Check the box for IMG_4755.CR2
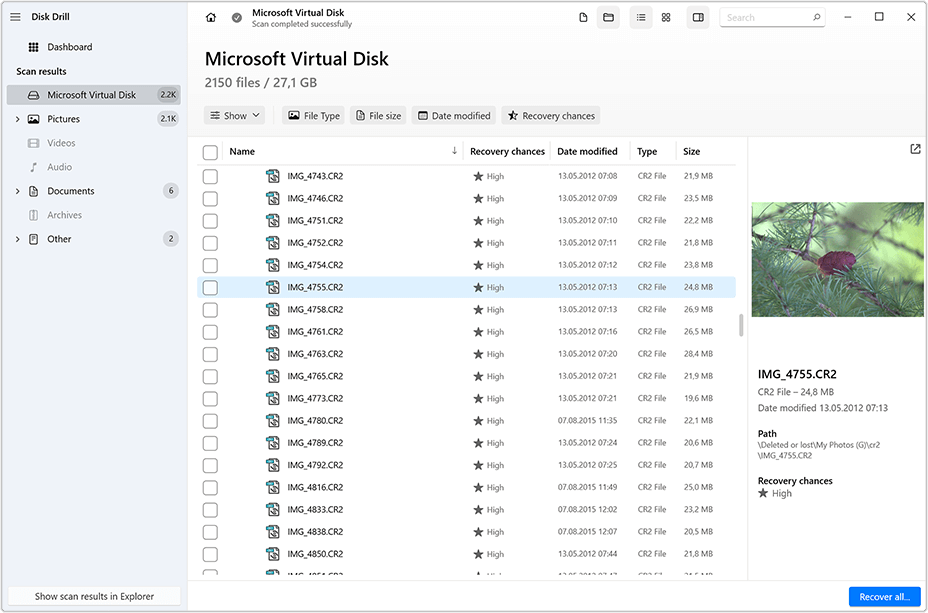This screenshot has height=613, width=928. [210, 288]
